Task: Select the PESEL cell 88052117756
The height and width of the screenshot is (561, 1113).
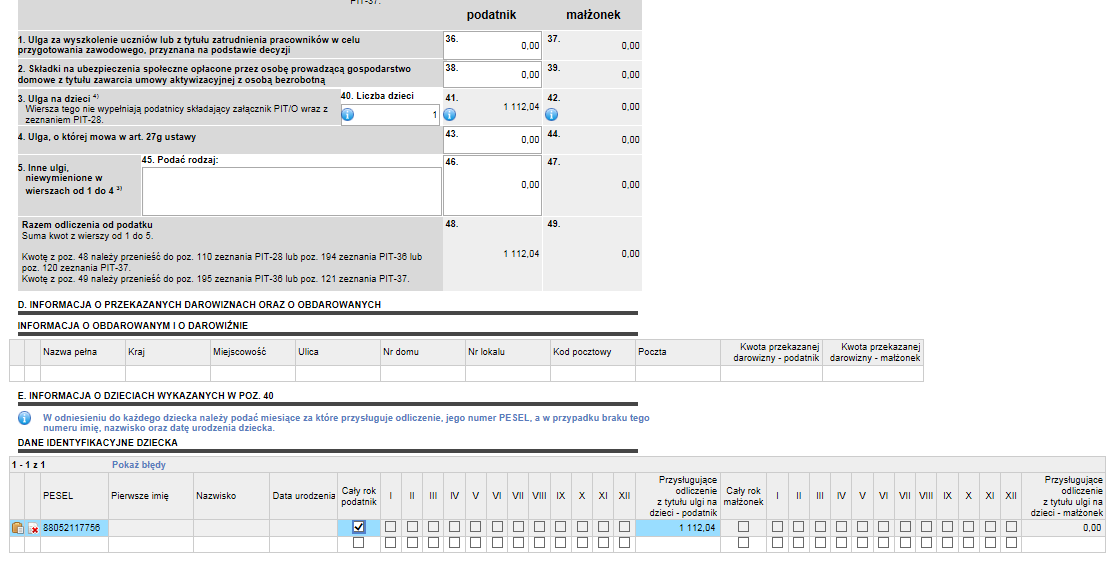Action: (x=74, y=528)
